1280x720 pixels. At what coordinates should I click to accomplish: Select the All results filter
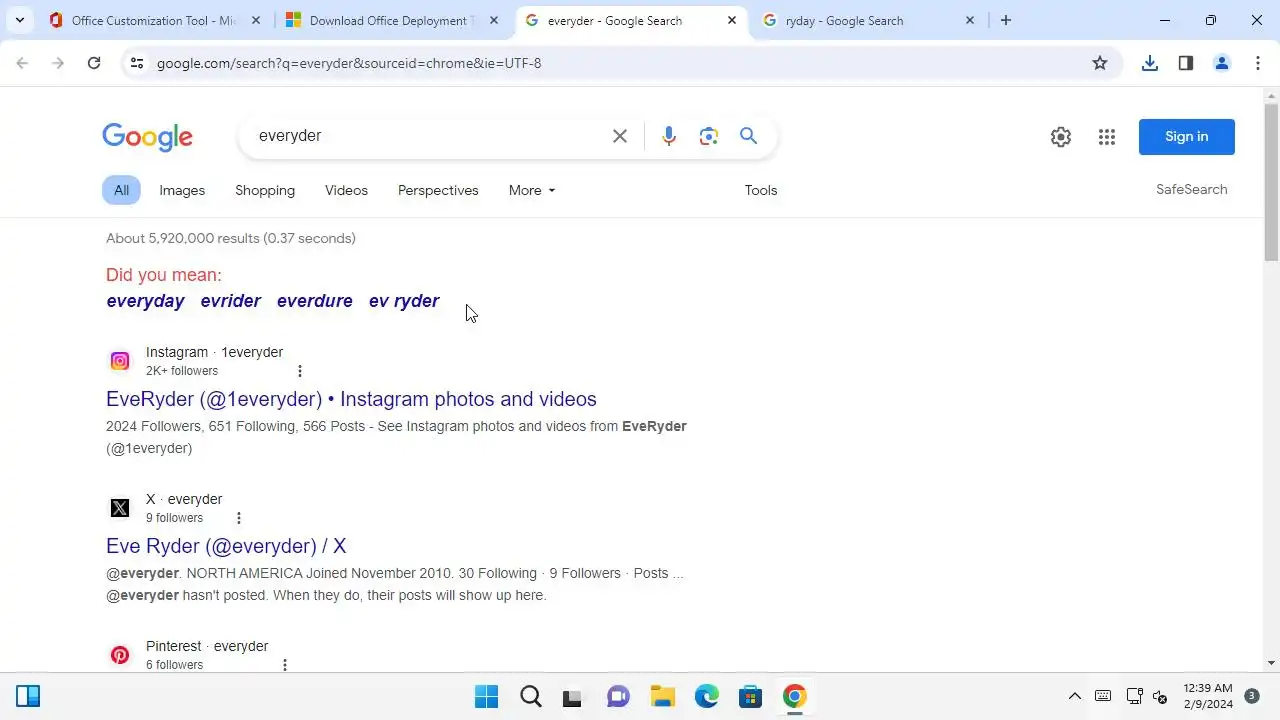tap(121, 190)
